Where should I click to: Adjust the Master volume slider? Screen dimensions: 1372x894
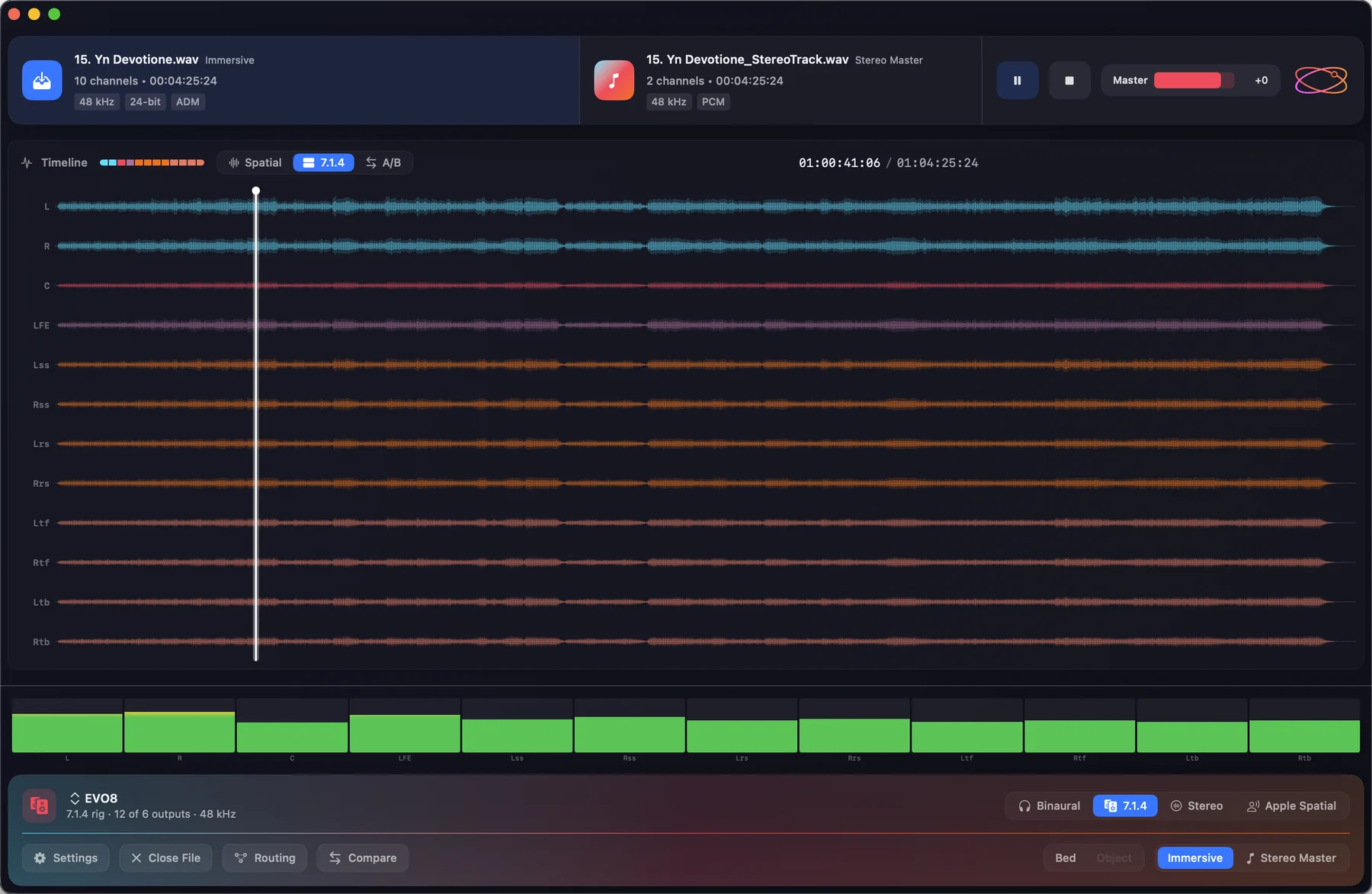(1194, 80)
